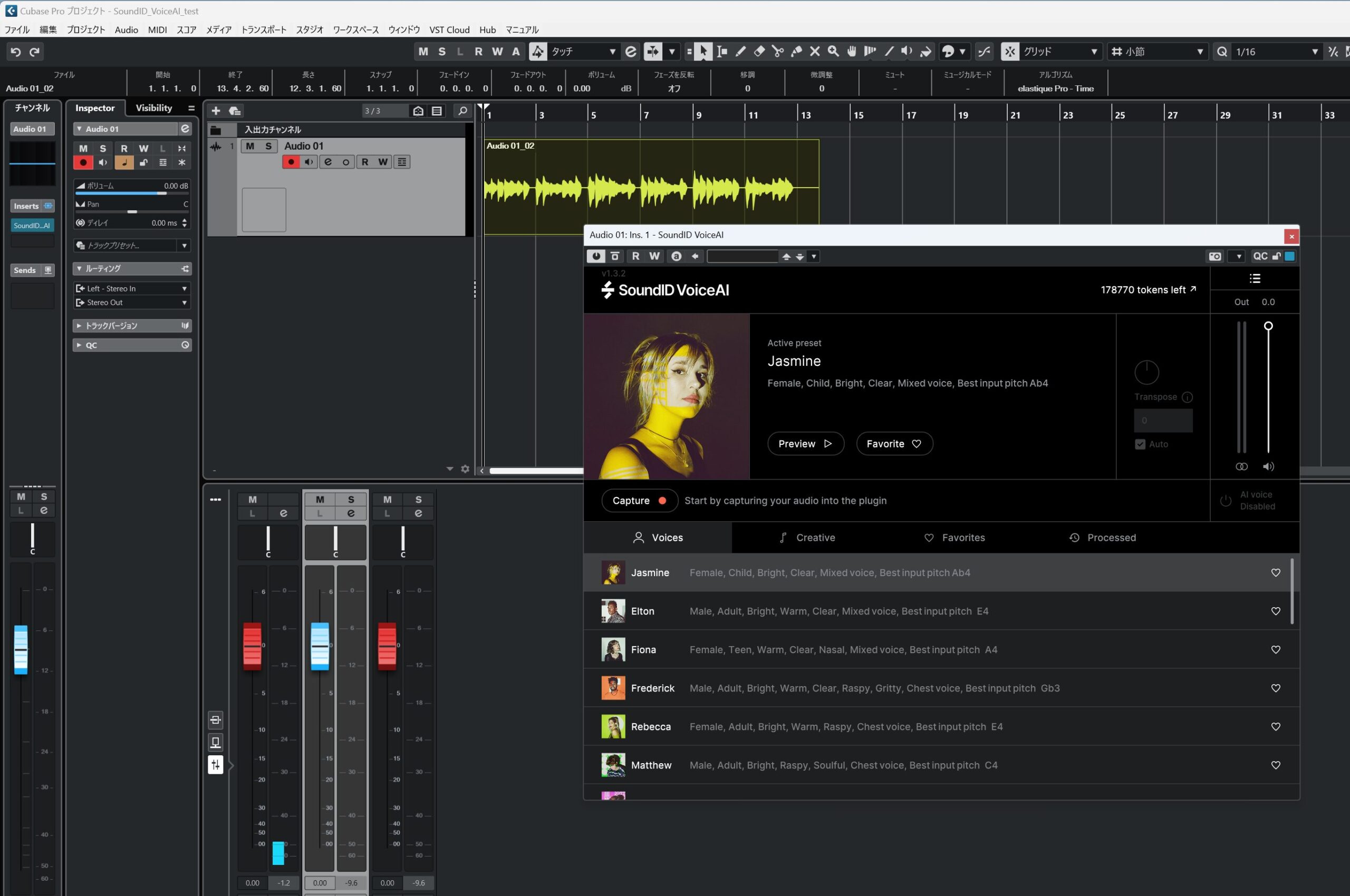
Task: Favorite the Elton voice heart
Action: (x=1276, y=611)
